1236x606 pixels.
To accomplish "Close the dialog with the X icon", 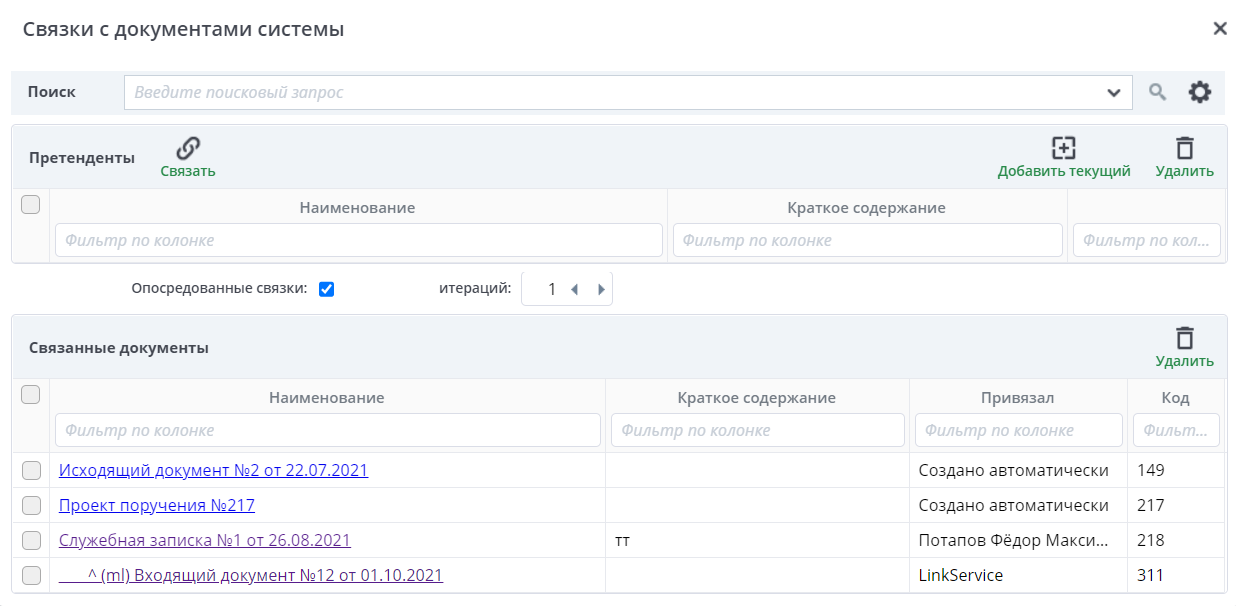I will (x=1219, y=29).
